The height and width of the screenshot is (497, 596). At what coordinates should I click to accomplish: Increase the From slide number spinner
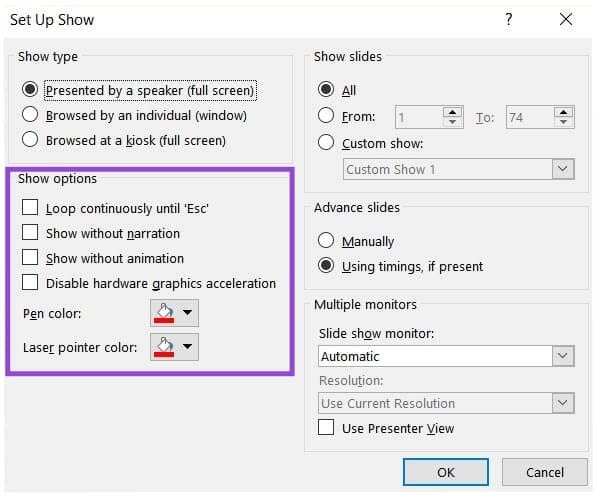coord(452,112)
